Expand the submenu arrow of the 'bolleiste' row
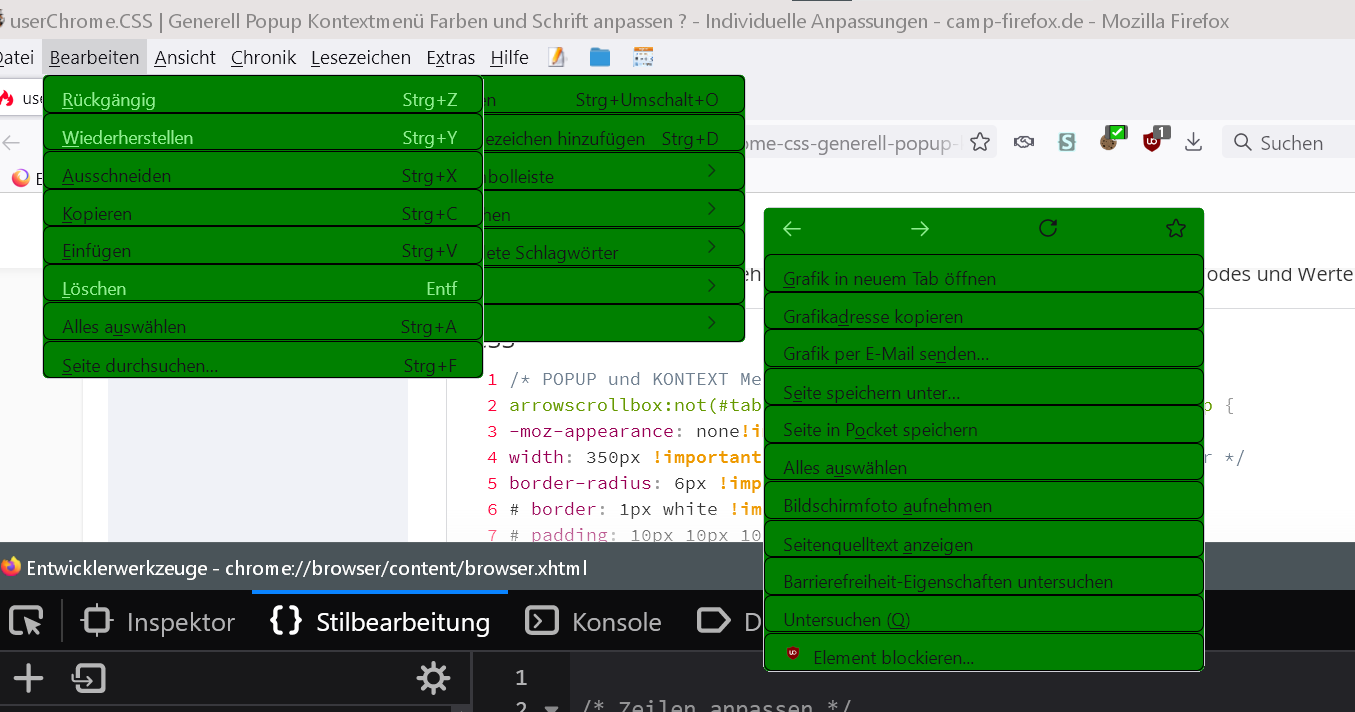Viewport: 1355px width, 712px height. 711,171
